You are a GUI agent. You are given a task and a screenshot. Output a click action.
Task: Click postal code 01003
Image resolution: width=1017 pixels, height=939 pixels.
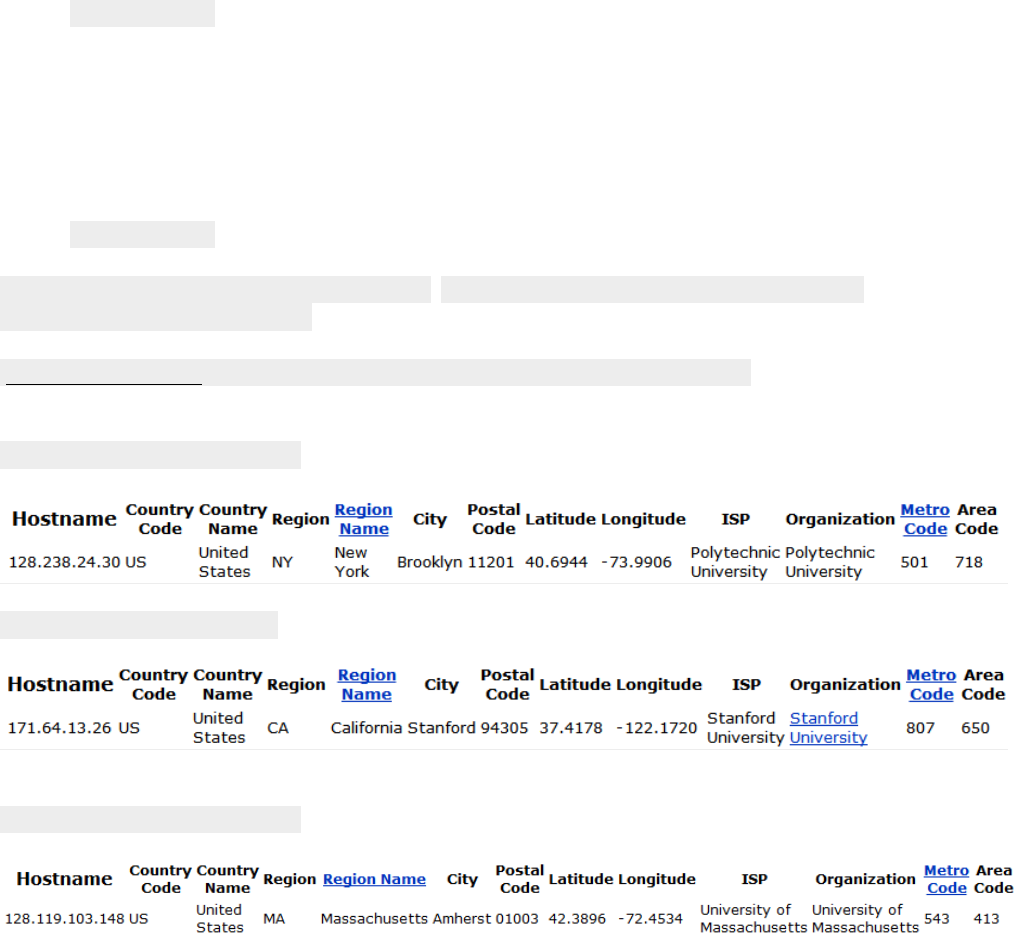tap(517, 919)
